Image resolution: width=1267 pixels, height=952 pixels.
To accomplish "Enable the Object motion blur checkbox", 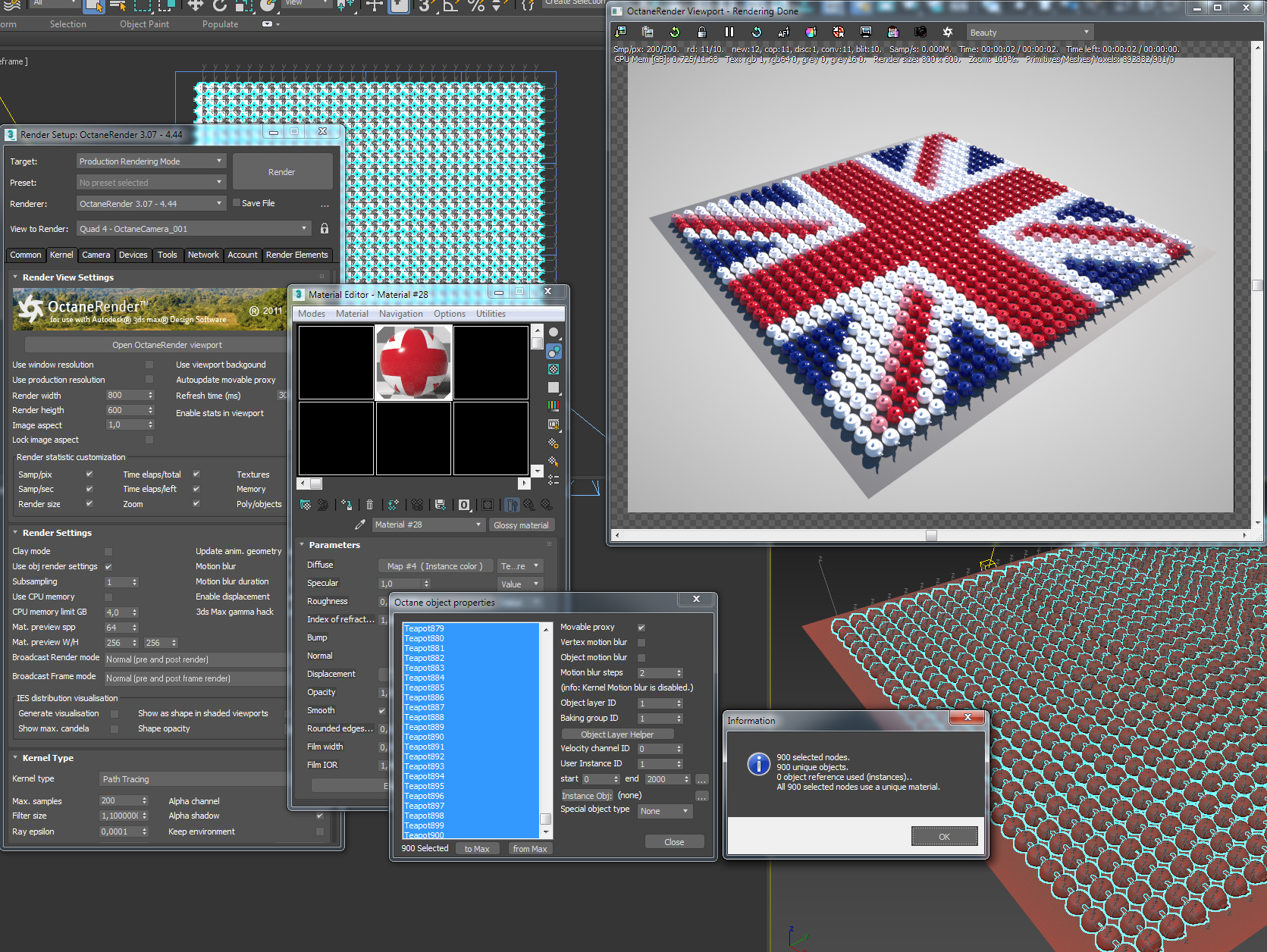I will point(641,658).
